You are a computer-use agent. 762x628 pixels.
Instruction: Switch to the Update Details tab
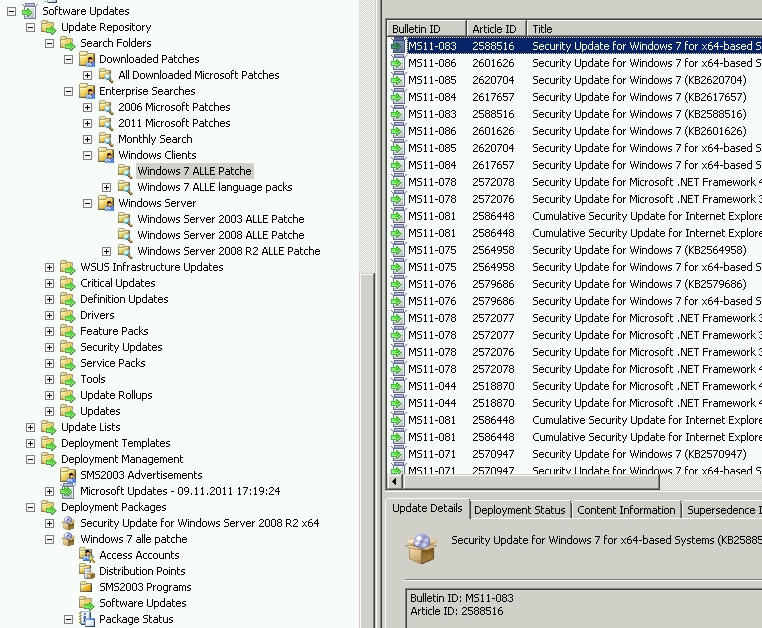pyautogui.click(x=427, y=508)
